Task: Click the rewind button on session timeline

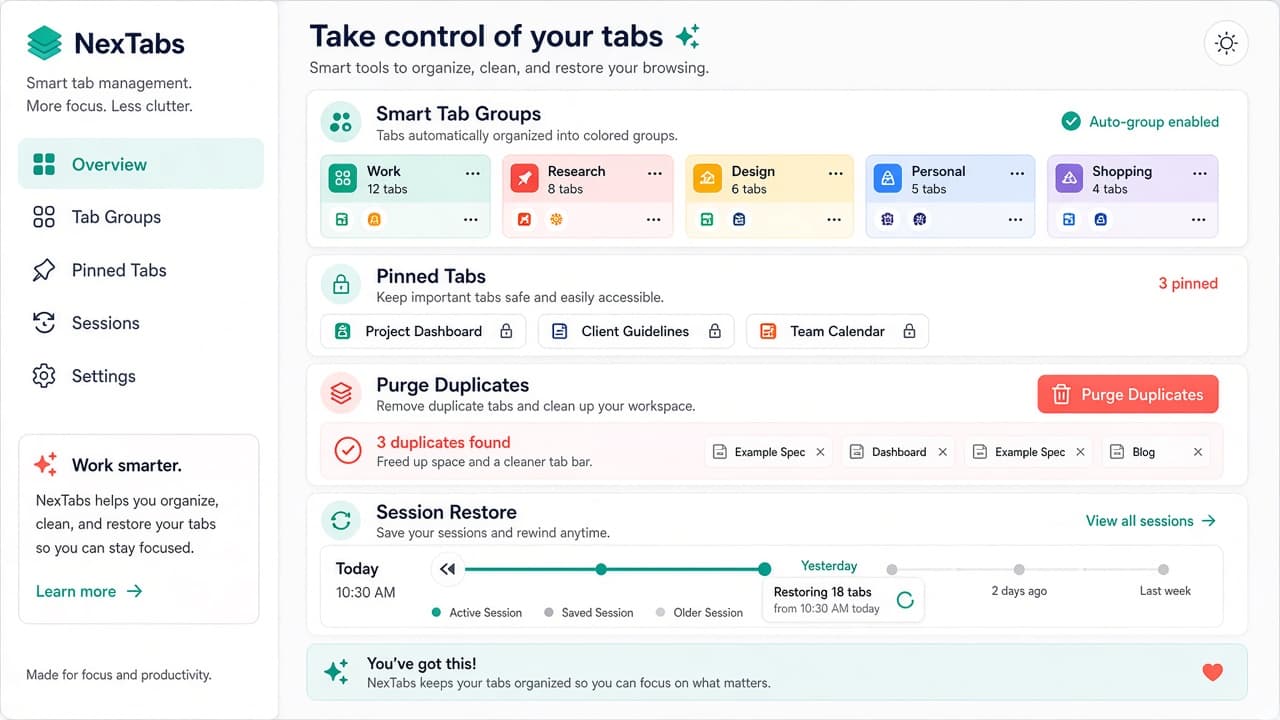Action: pyautogui.click(x=447, y=569)
